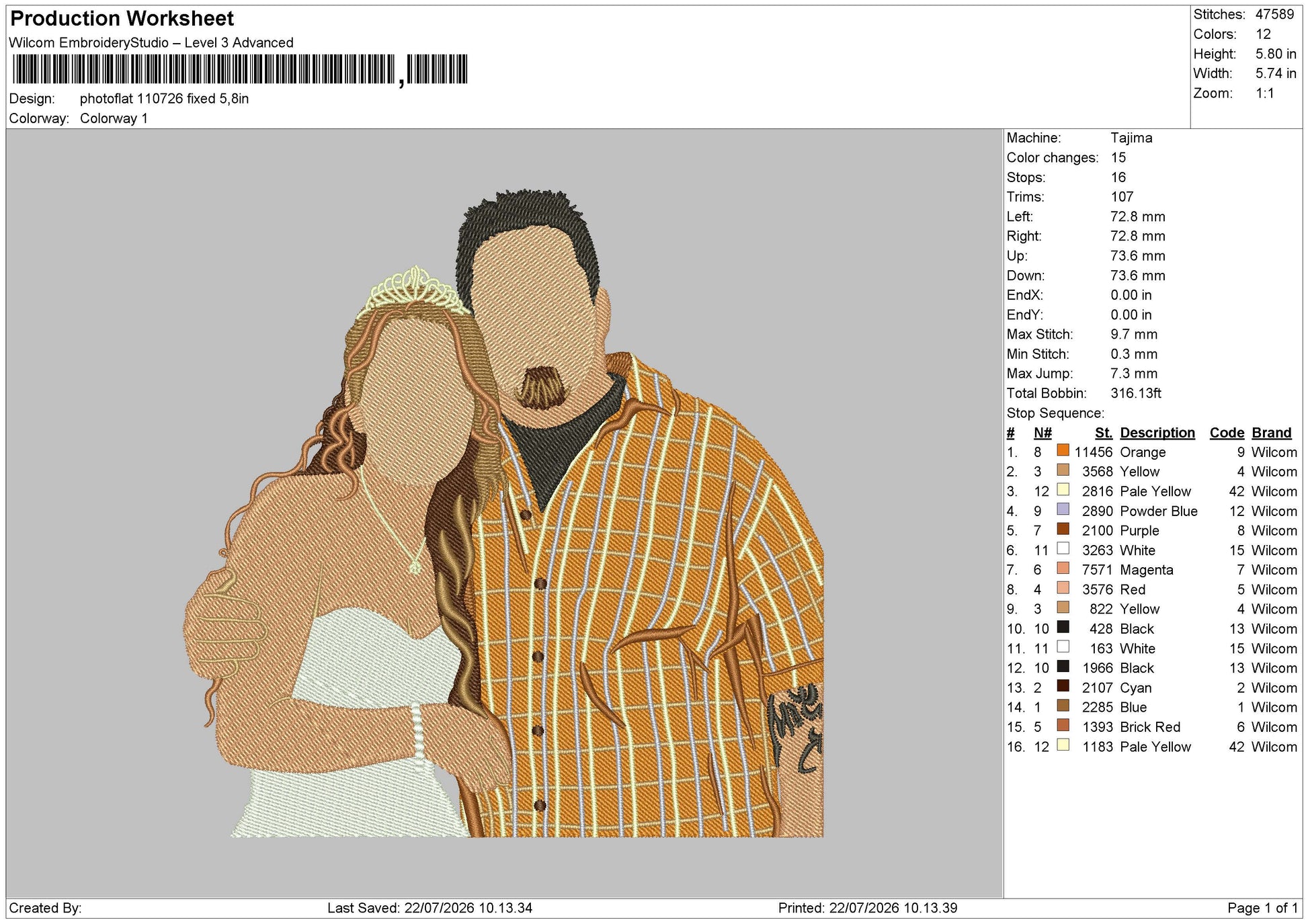Click 'Magenta' description in stop 7

coord(1147,570)
